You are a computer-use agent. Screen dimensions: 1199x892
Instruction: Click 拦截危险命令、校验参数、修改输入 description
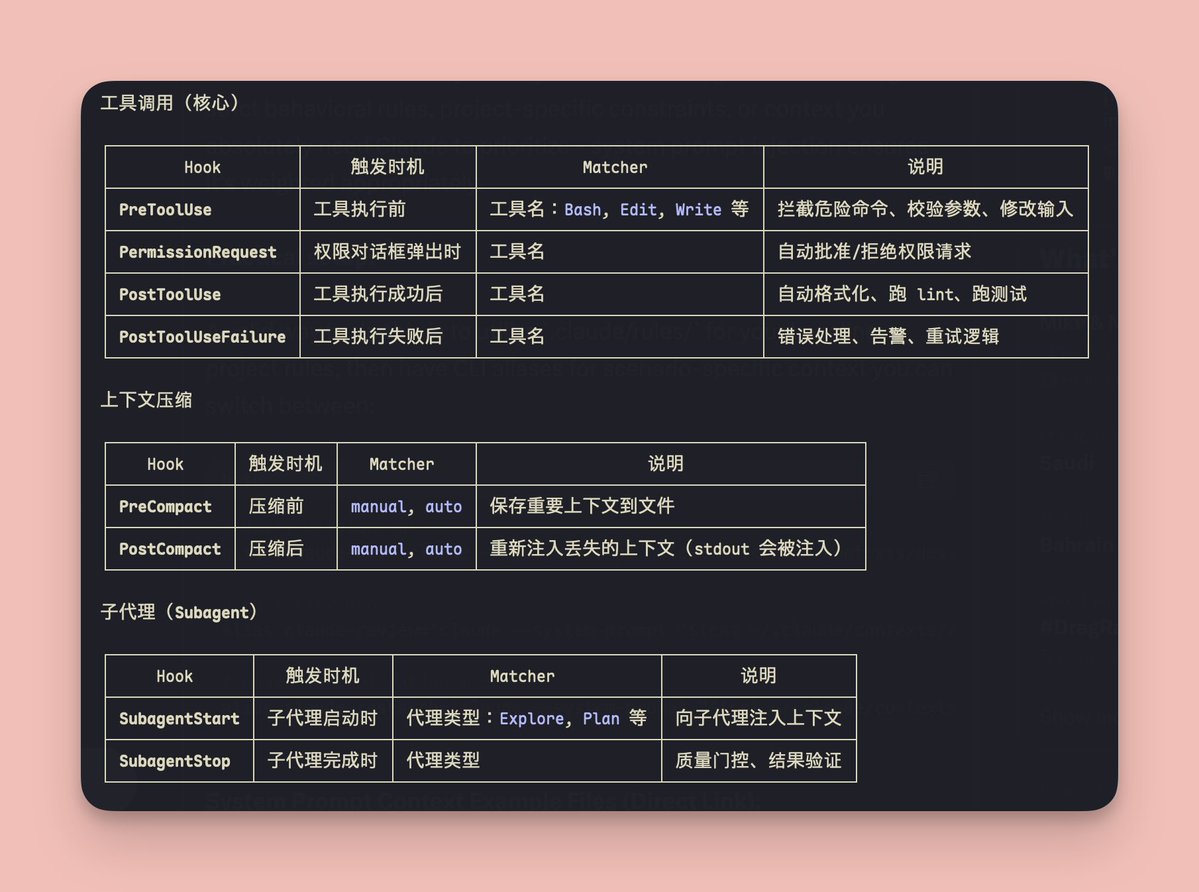[925, 209]
